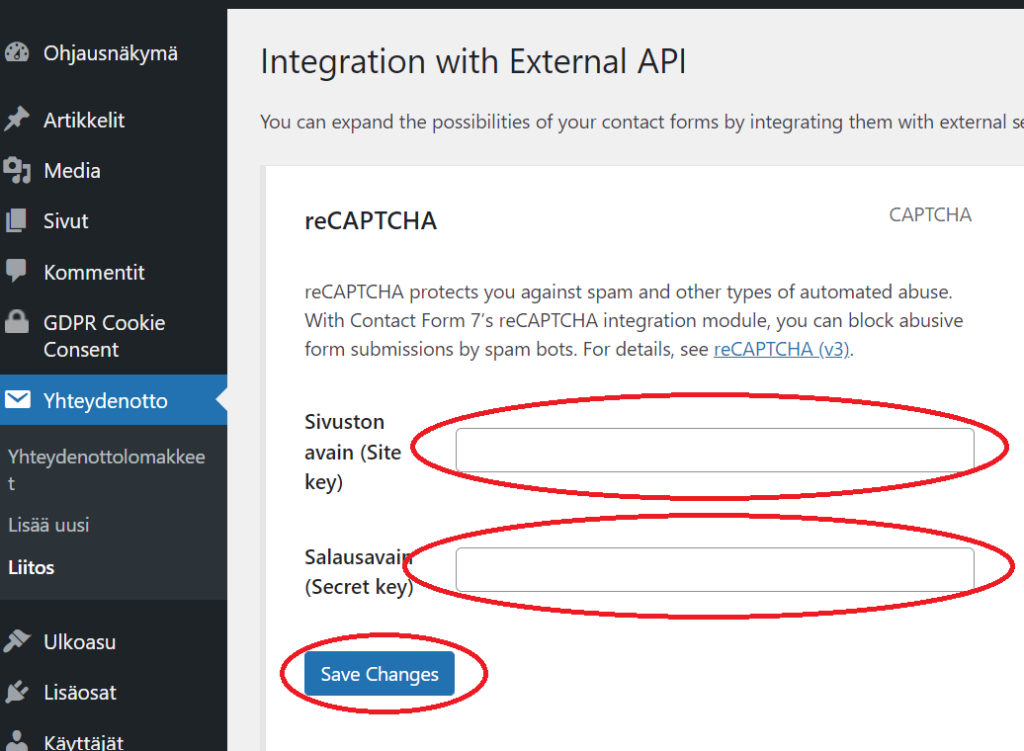Click the Ulkoasu paintbrush icon
The image size is (1024, 751).
(17, 641)
